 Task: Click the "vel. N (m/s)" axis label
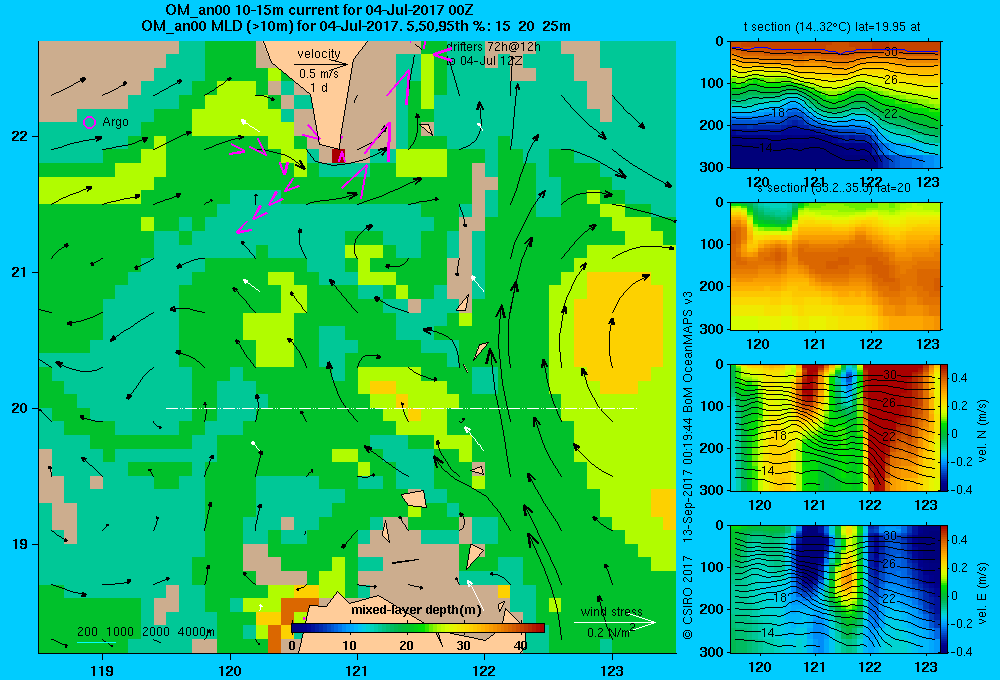pos(982,431)
